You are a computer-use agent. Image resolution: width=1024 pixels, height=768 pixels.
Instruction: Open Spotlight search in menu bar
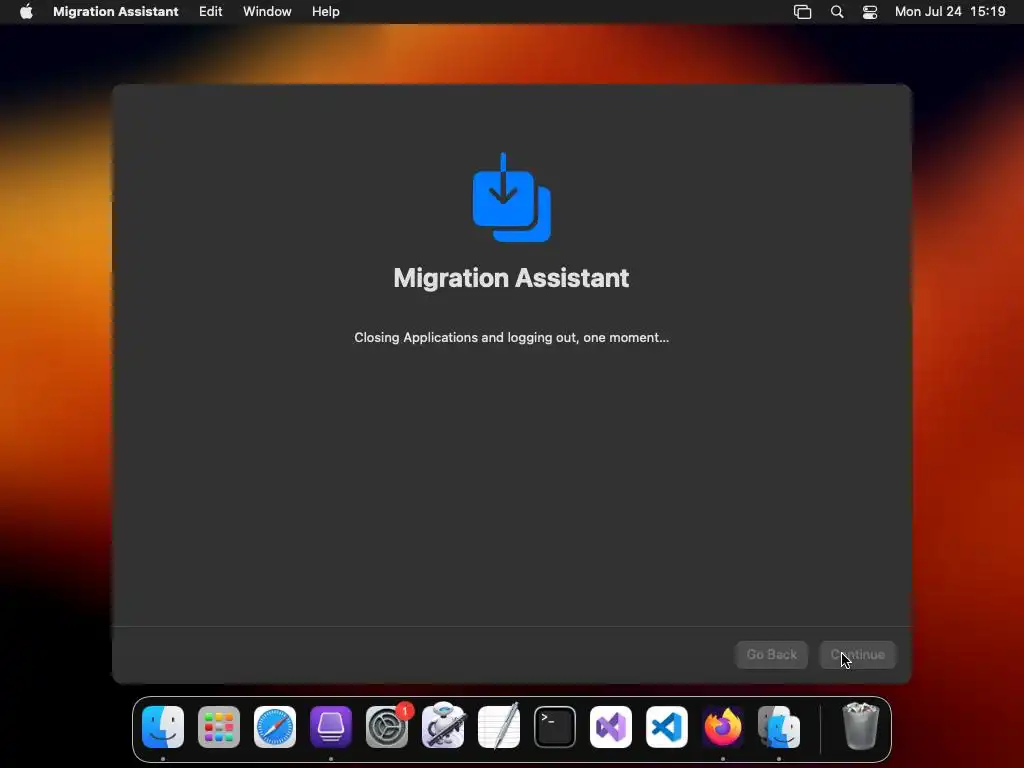coord(837,12)
